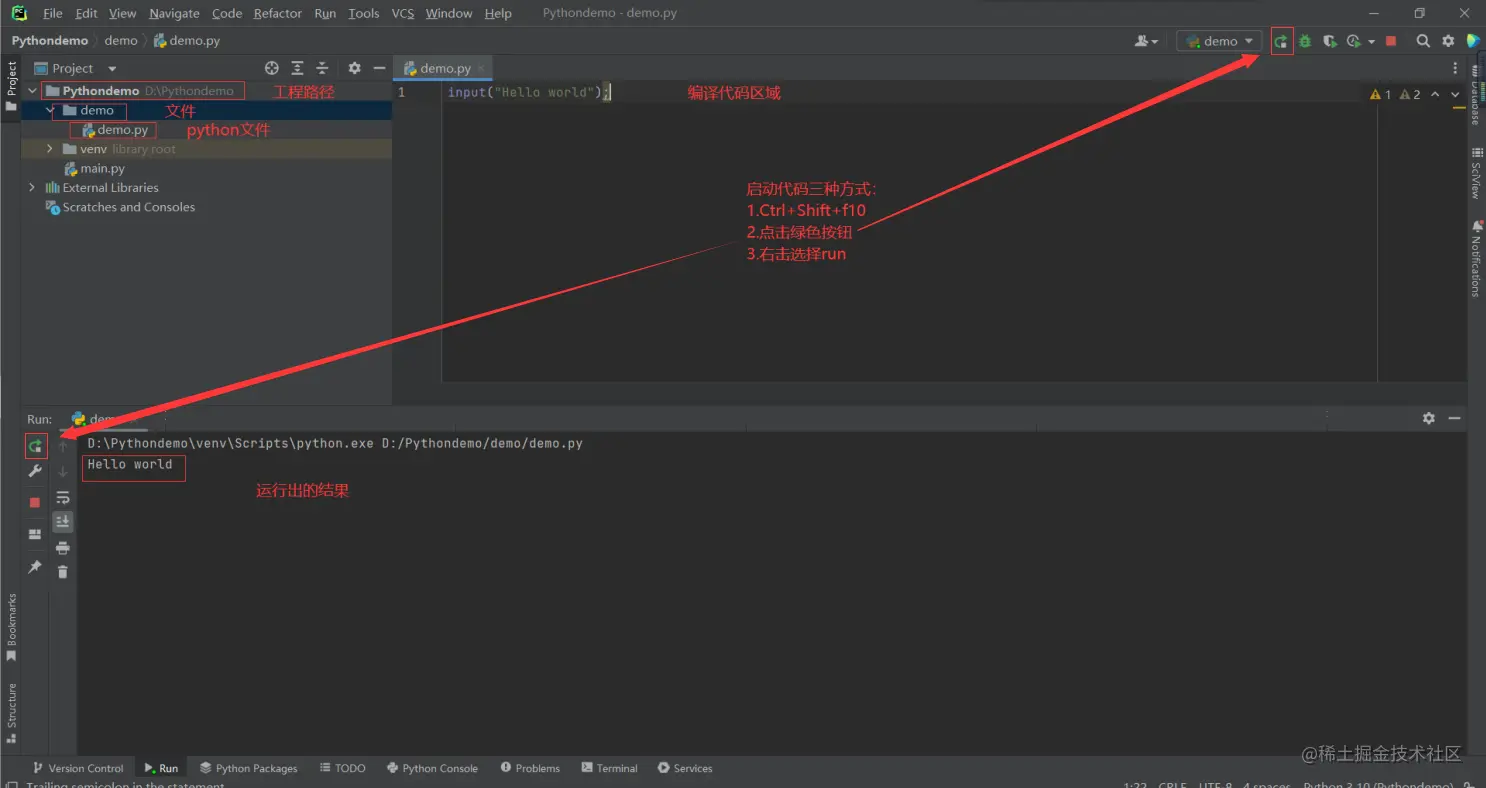Toggle the Project tool window side tab
Image resolution: width=1486 pixels, height=788 pixels.
[11, 87]
